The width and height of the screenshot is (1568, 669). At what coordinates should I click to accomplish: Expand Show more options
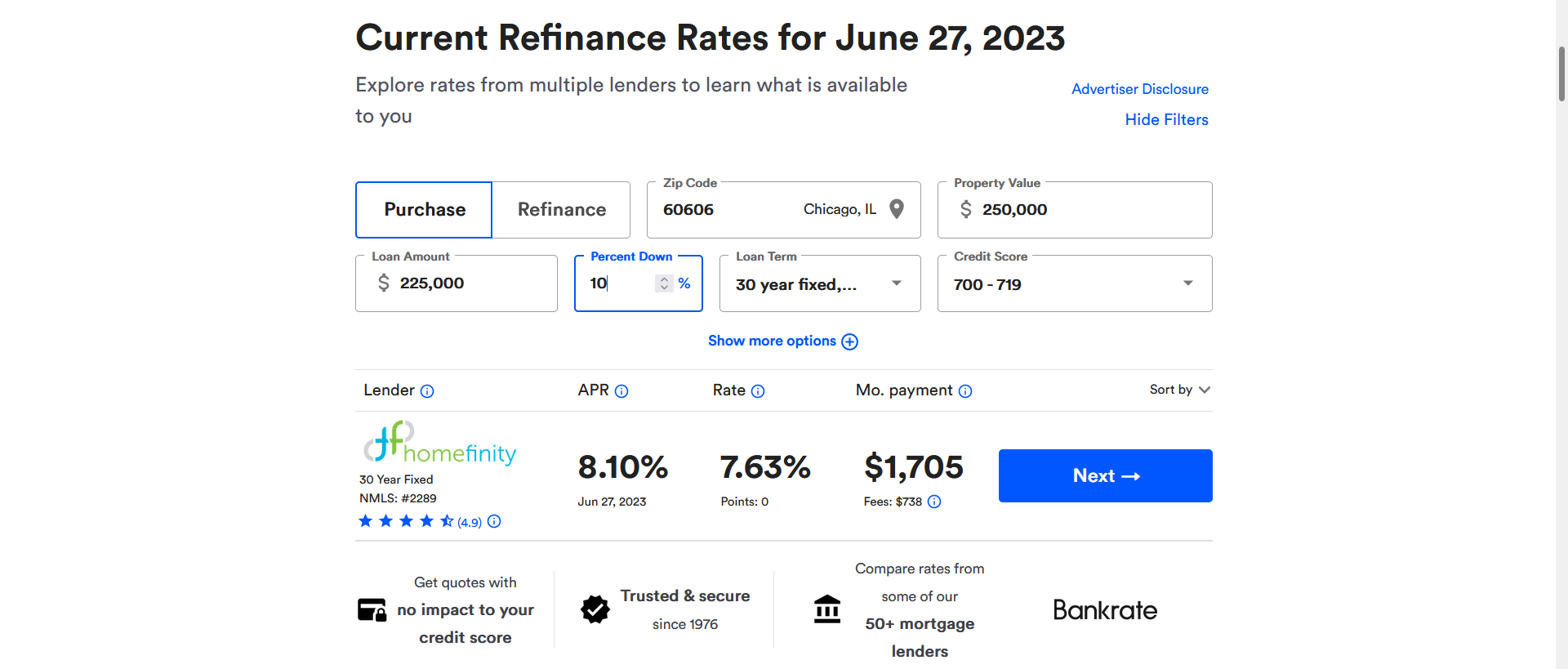point(782,341)
